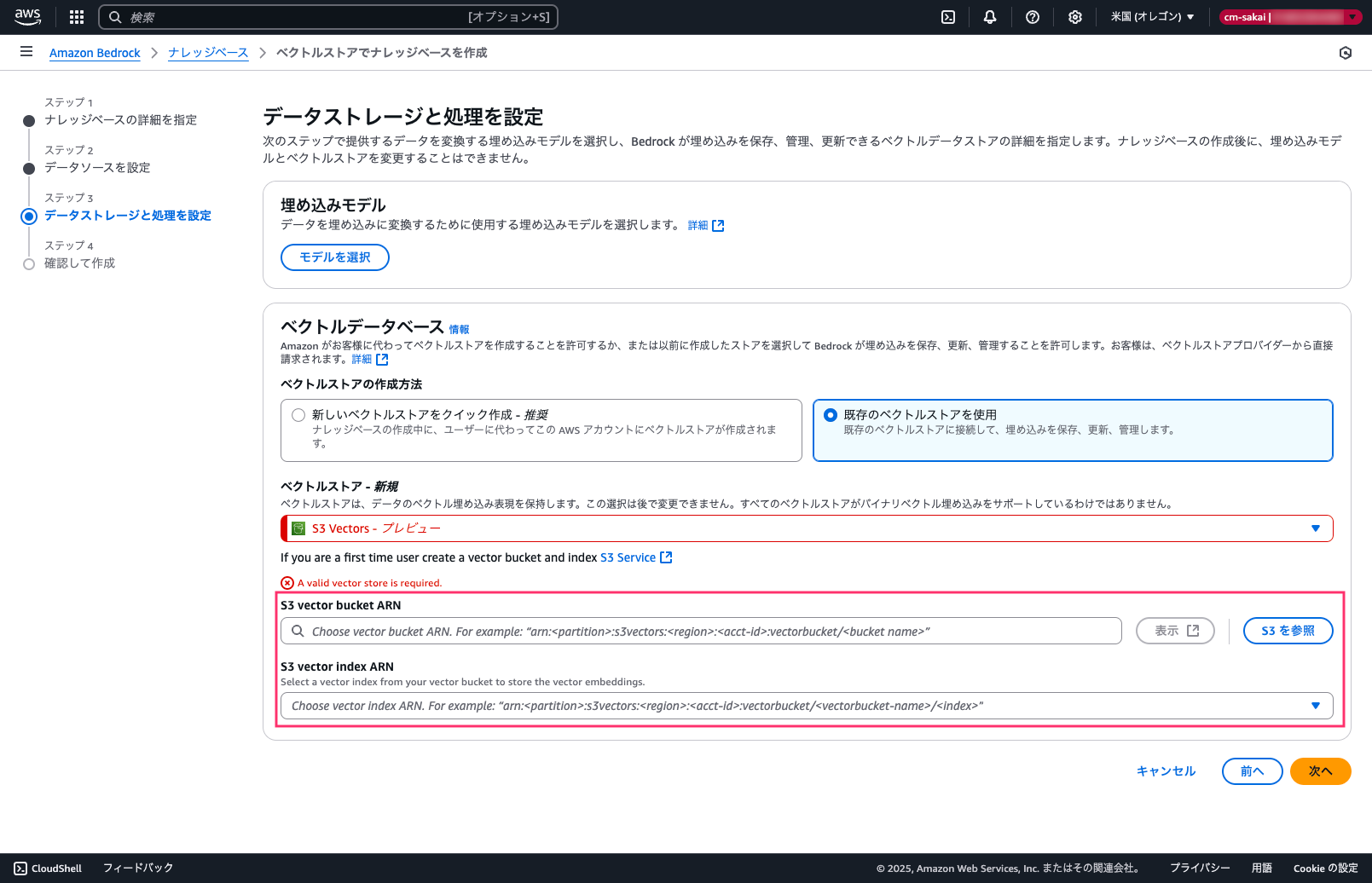This screenshot has height=883, width=1372.
Task: Open CloudShell from the top bar icon
Action: click(x=948, y=17)
